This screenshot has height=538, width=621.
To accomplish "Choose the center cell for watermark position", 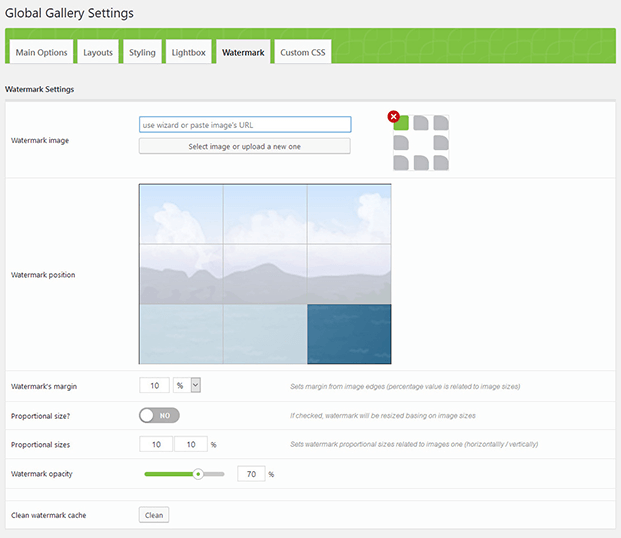I will pyautogui.click(x=265, y=274).
